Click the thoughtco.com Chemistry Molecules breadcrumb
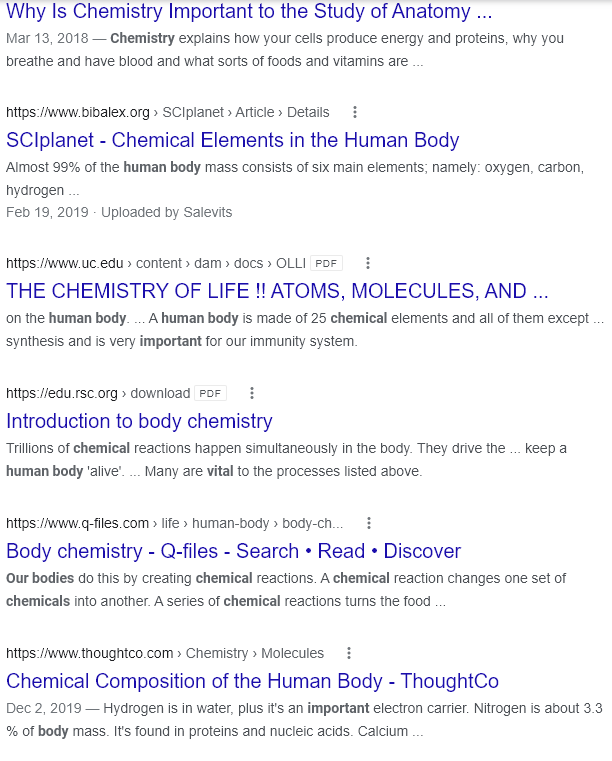The width and height of the screenshot is (612, 761). [x=165, y=653]
